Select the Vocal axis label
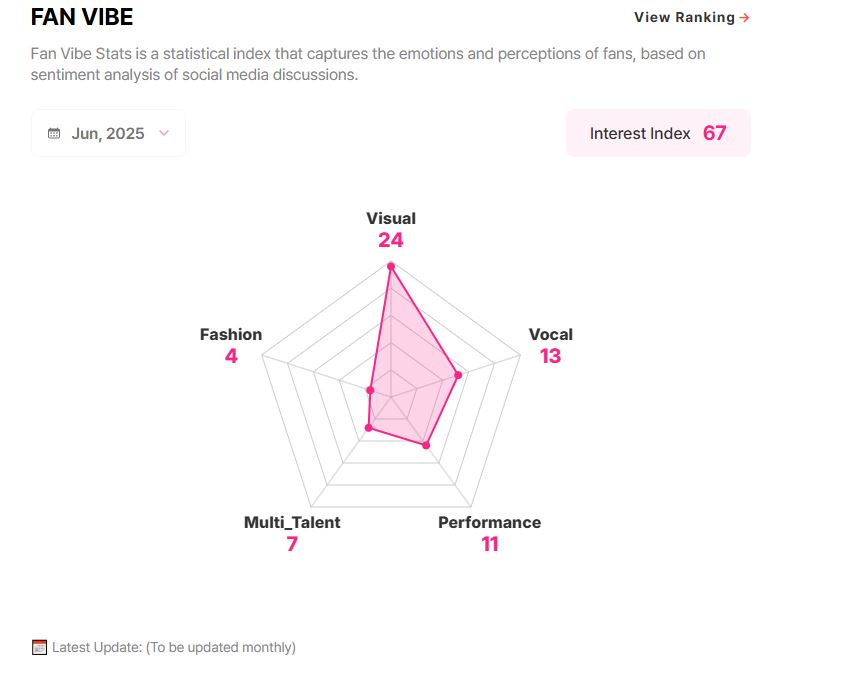This screenshot has width=841, height=689. tap(551, 335)
